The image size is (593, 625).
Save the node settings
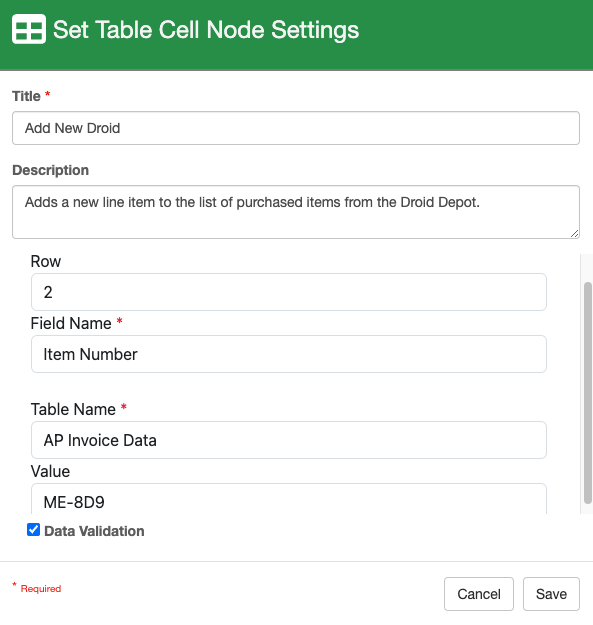tap(551, 594)
